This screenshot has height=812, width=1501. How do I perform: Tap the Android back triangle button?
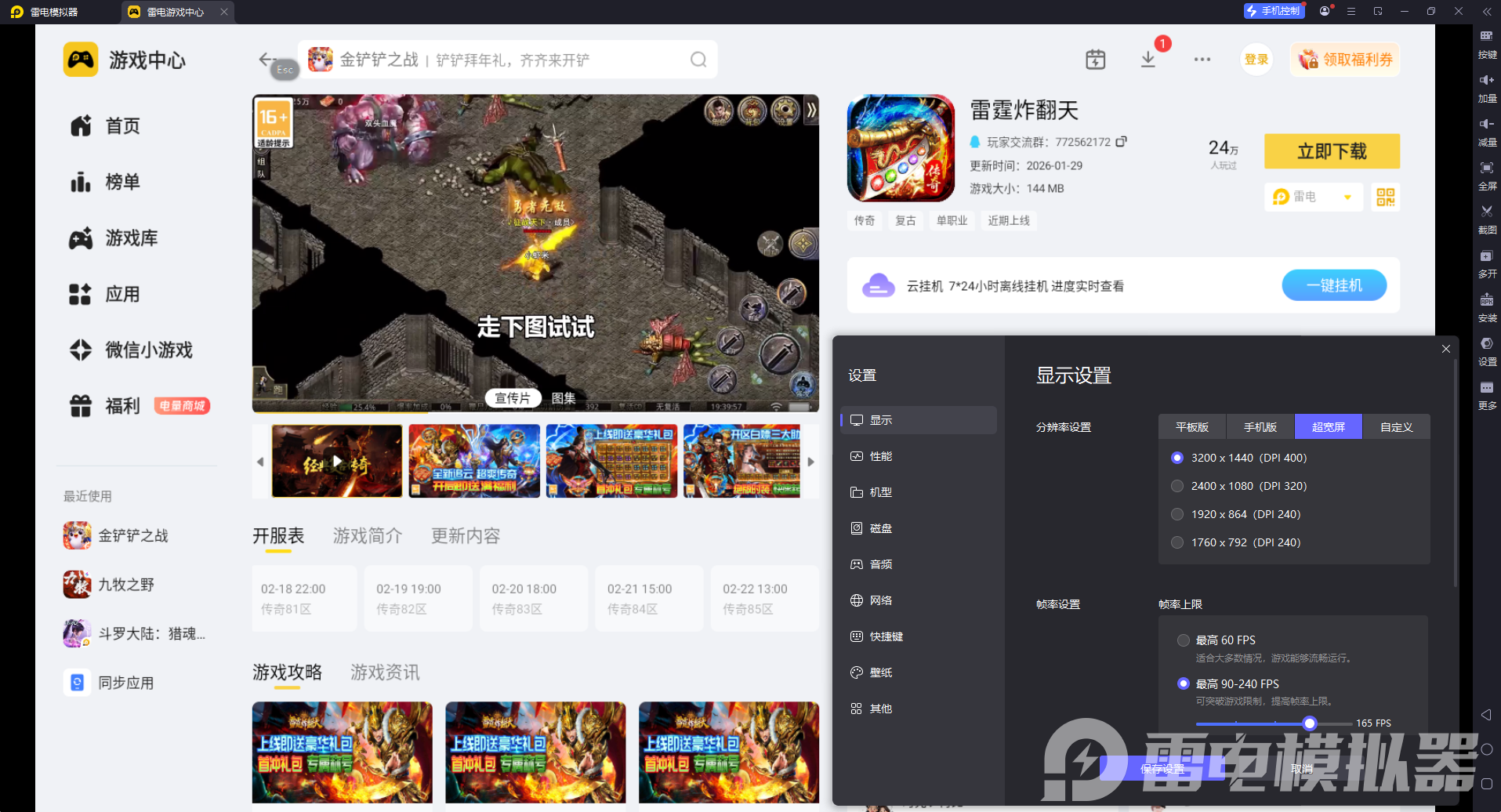coord(1486,715)
